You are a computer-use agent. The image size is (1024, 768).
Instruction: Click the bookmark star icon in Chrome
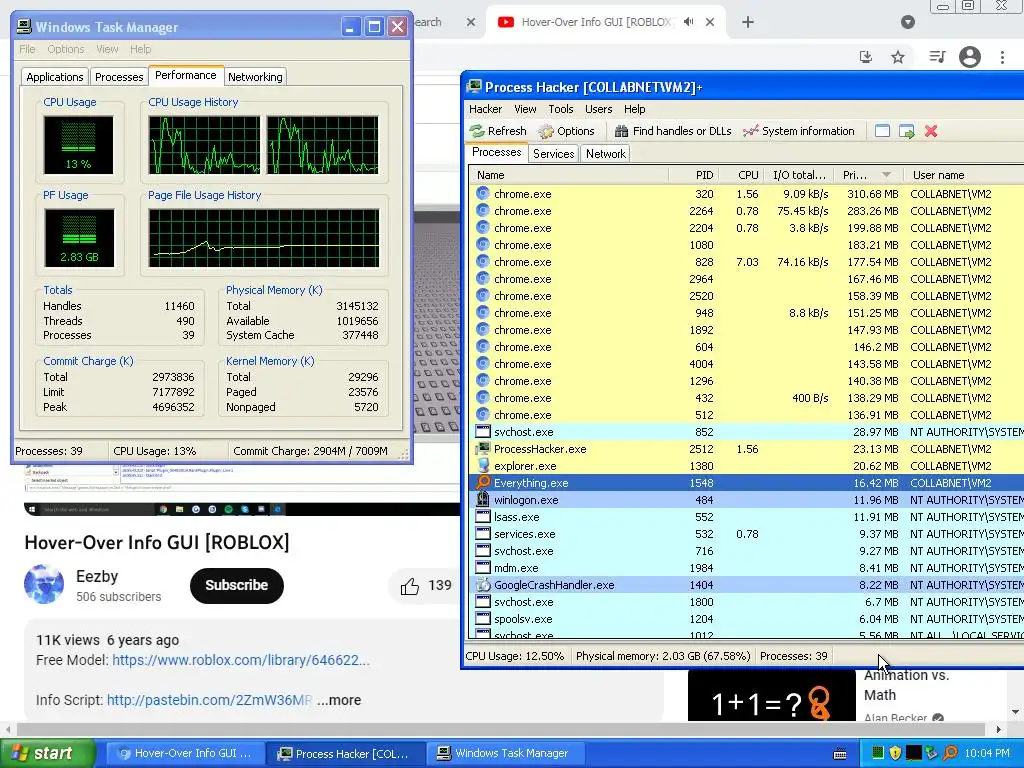(898, 57)
